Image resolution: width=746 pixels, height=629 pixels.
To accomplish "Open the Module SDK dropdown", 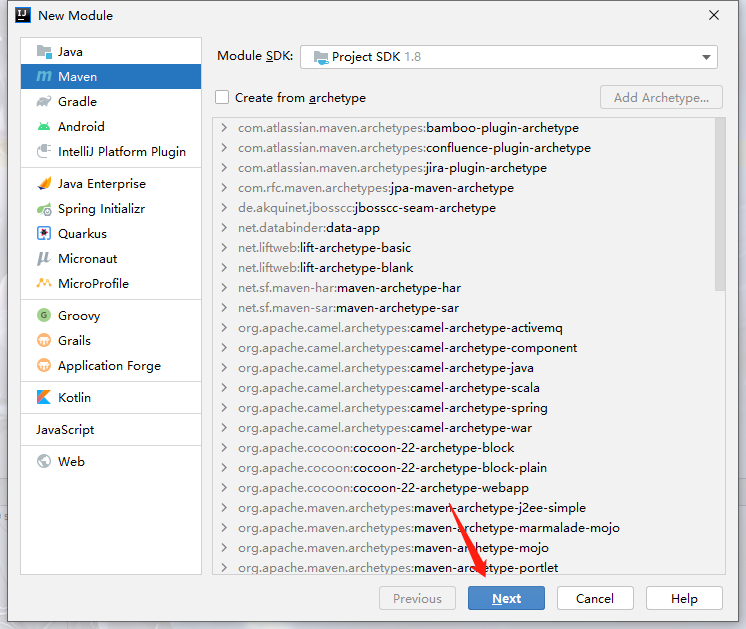I will (509, 57).
